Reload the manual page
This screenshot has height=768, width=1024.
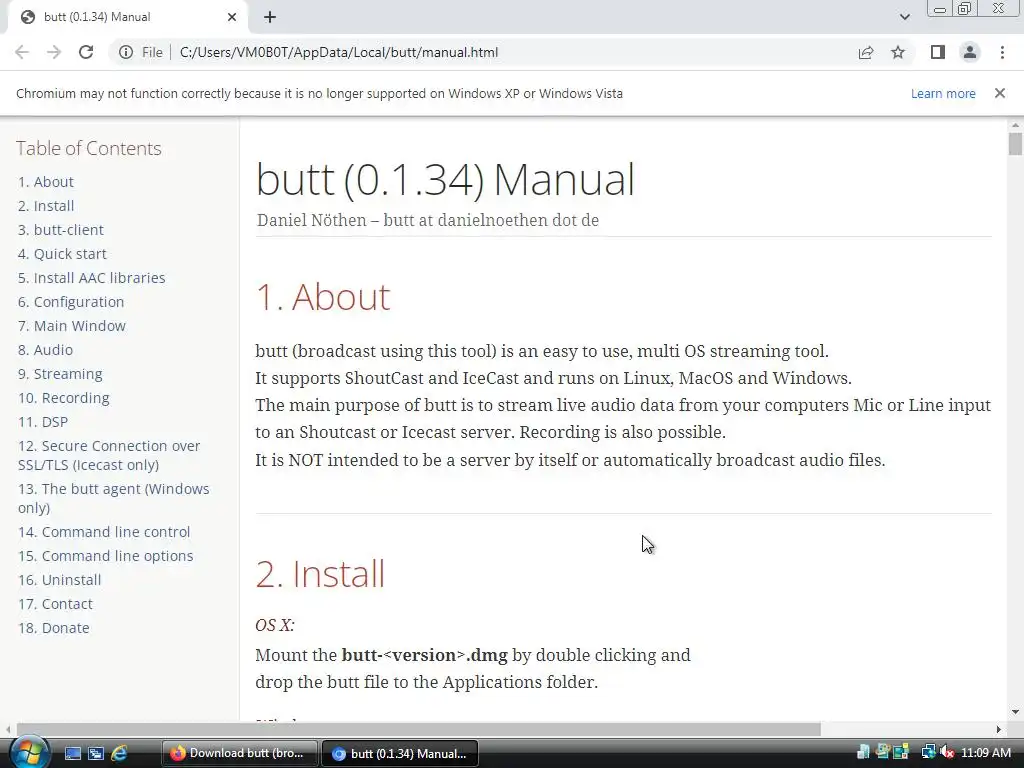pos(86,52)
